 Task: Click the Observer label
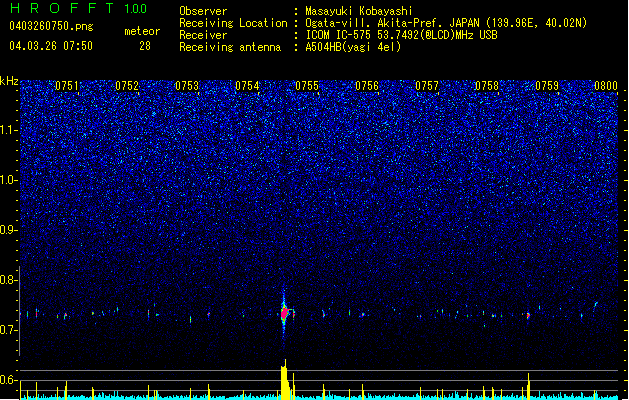tap(203, 11)
